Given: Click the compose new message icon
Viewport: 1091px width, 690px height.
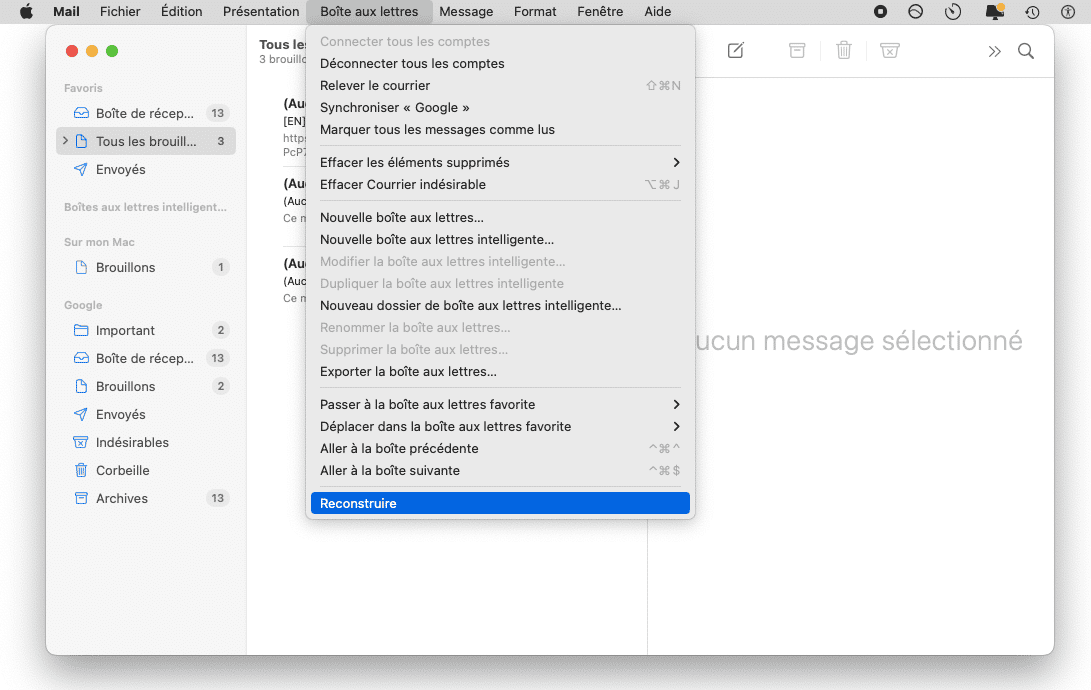Looking at the screenshot, I should 735,51.
